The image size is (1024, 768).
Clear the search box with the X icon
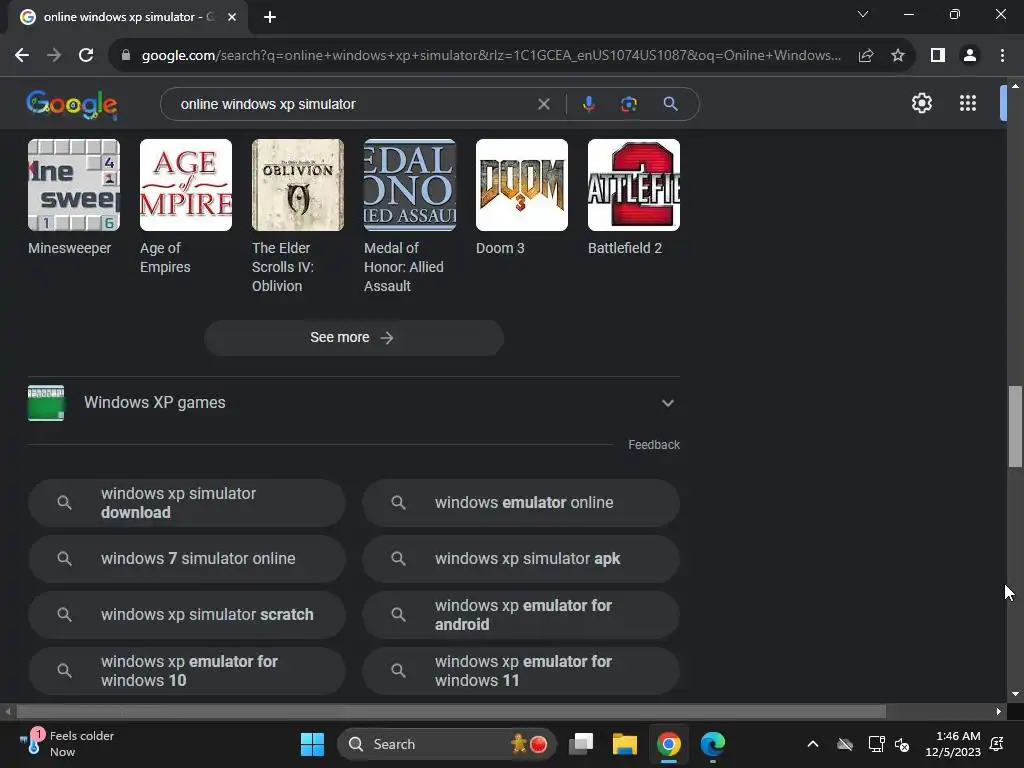(x=543, y=104)
